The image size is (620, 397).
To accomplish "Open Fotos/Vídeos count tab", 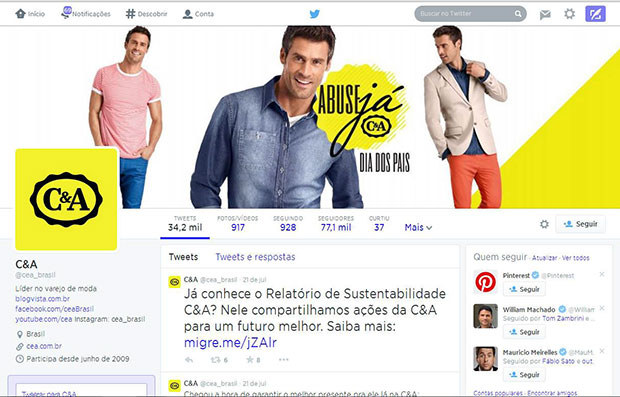I will coord(238,224).
